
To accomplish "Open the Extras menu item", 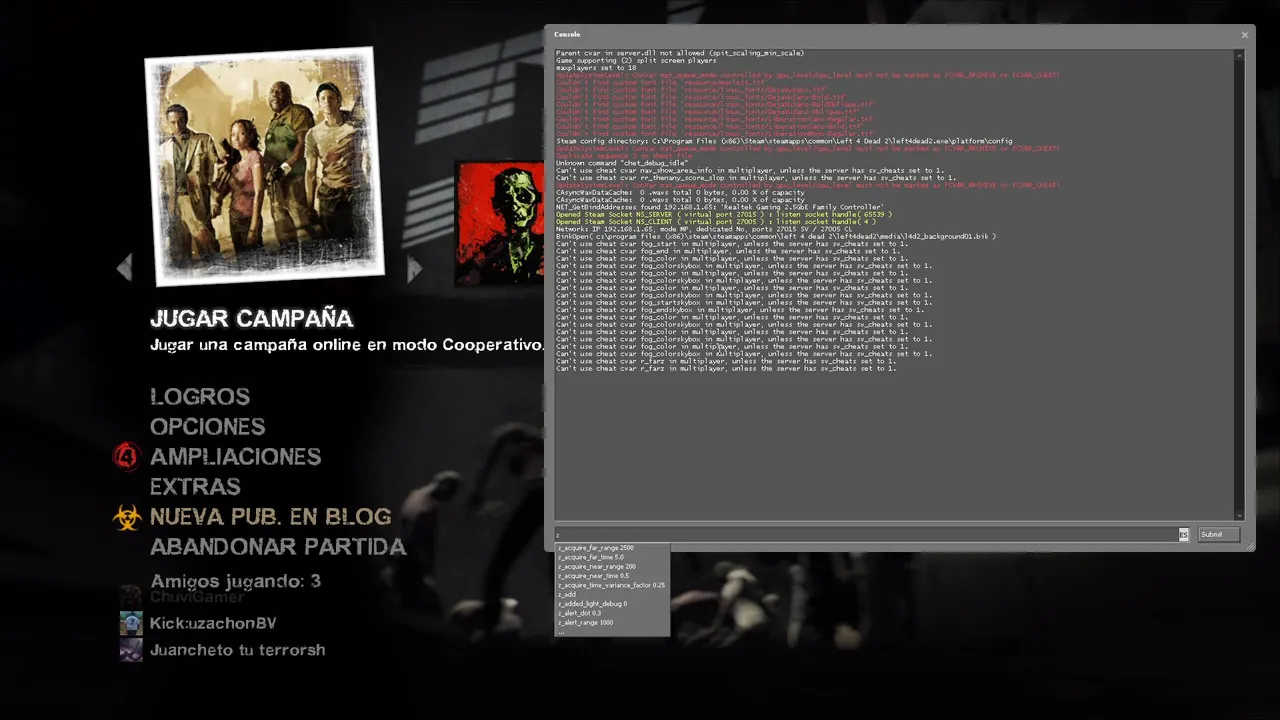I will pyautogui.click(x=195, y=487).
